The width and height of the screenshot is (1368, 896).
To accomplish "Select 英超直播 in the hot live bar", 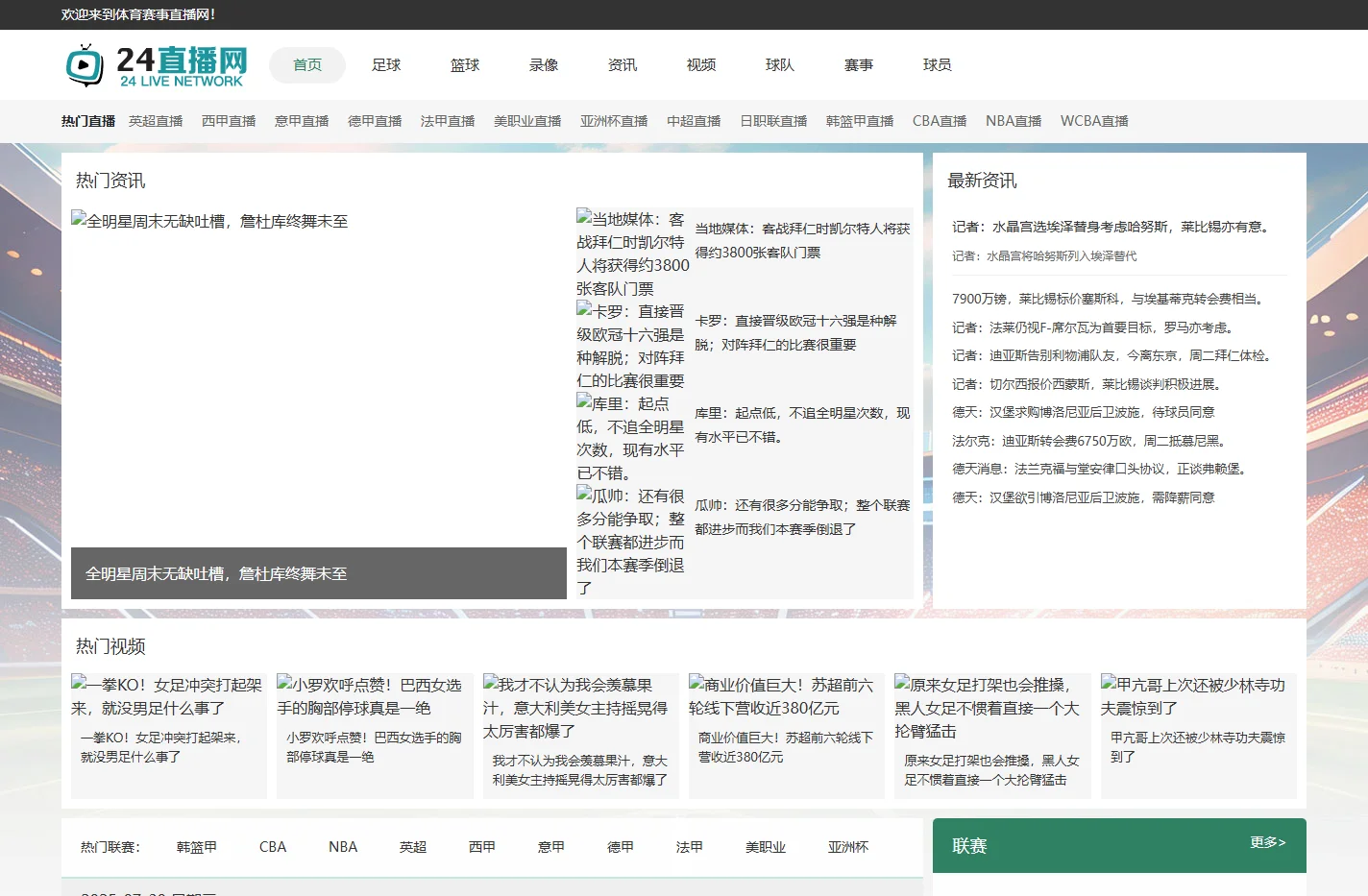I will [156, 121].
